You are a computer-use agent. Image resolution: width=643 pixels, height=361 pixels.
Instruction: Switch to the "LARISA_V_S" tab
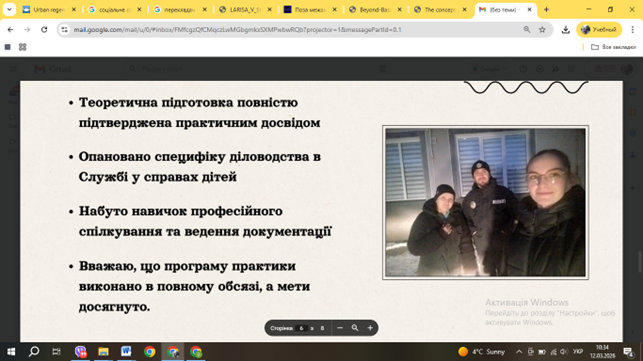(245, 9)
